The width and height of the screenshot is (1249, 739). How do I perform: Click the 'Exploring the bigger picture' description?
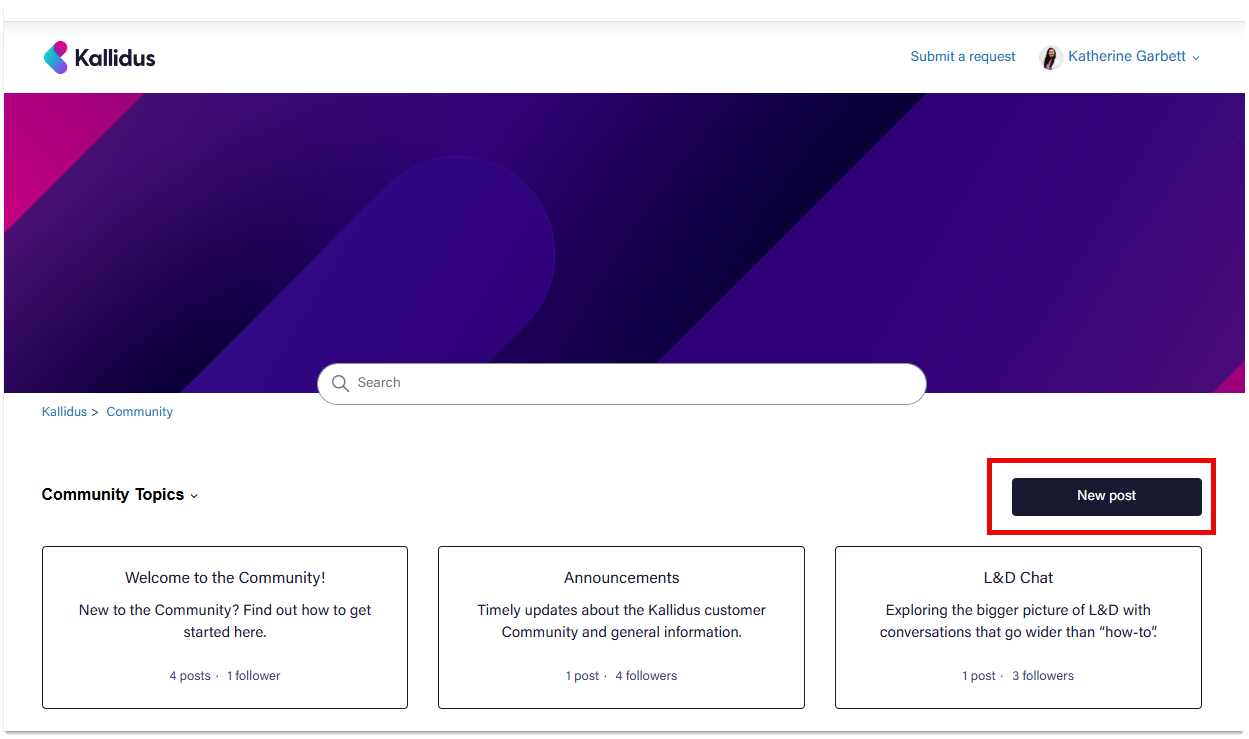(x=1018, y=621)
